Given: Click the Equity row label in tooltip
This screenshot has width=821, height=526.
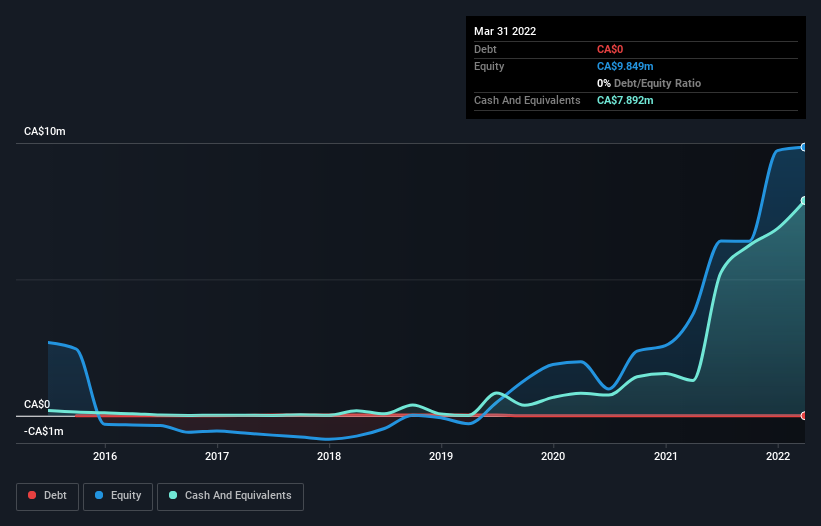Looking at the screenshot, I should coord(489,66).
